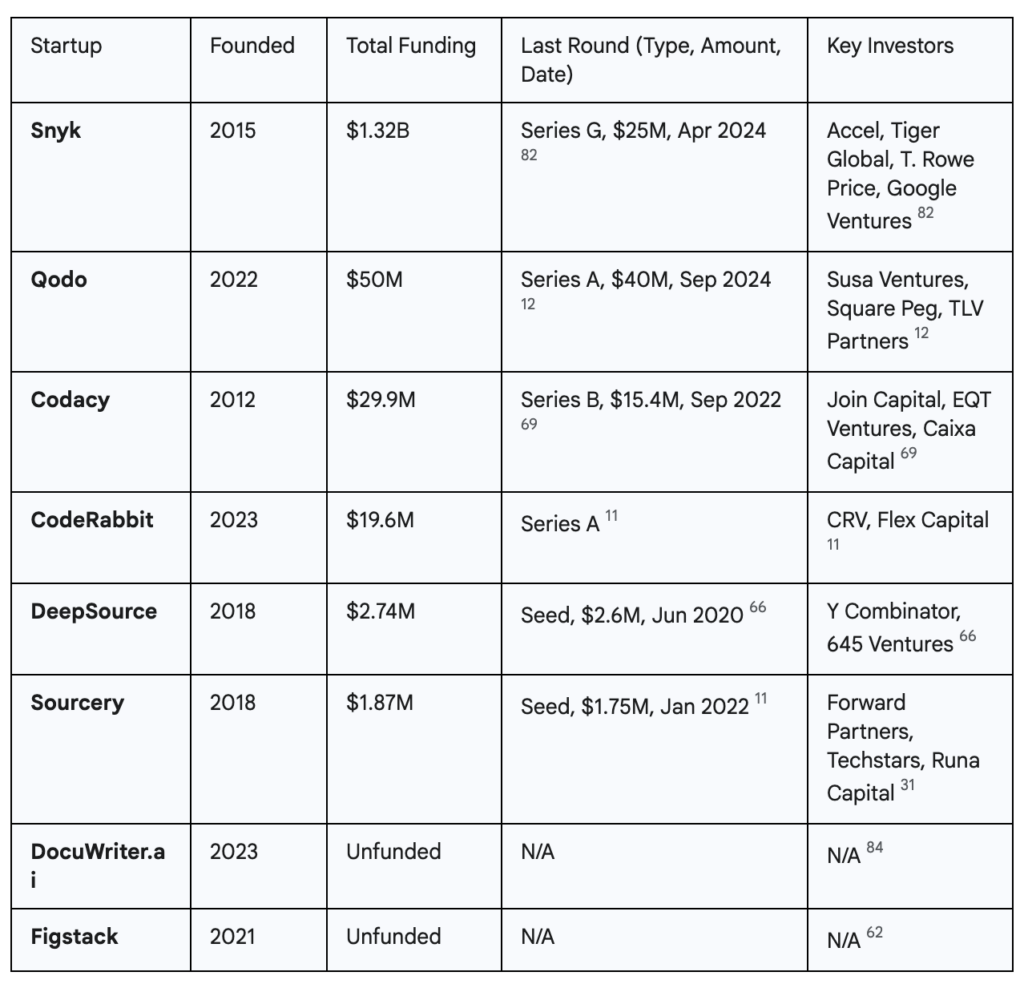Select the Key Investors column header

910,60
